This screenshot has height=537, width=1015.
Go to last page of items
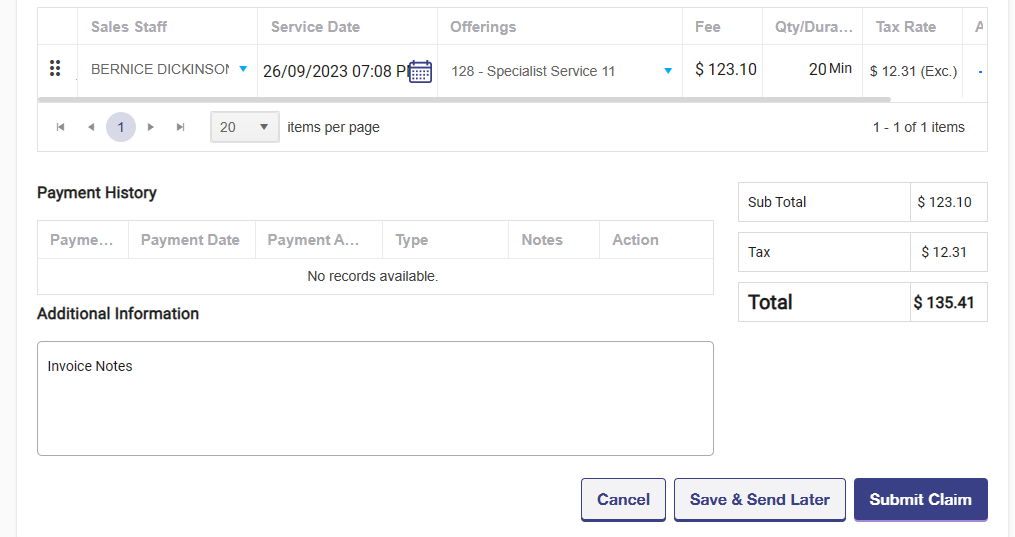[x=181, y=127]
